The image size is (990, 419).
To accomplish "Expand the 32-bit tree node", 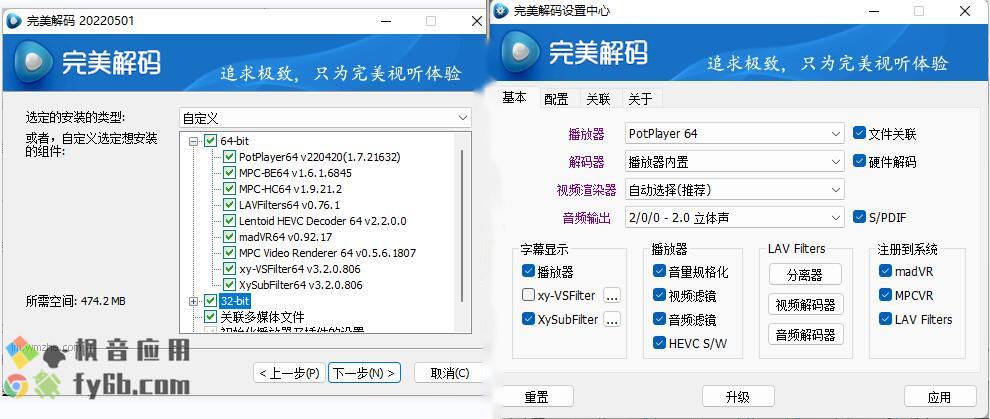I will 194,302.
